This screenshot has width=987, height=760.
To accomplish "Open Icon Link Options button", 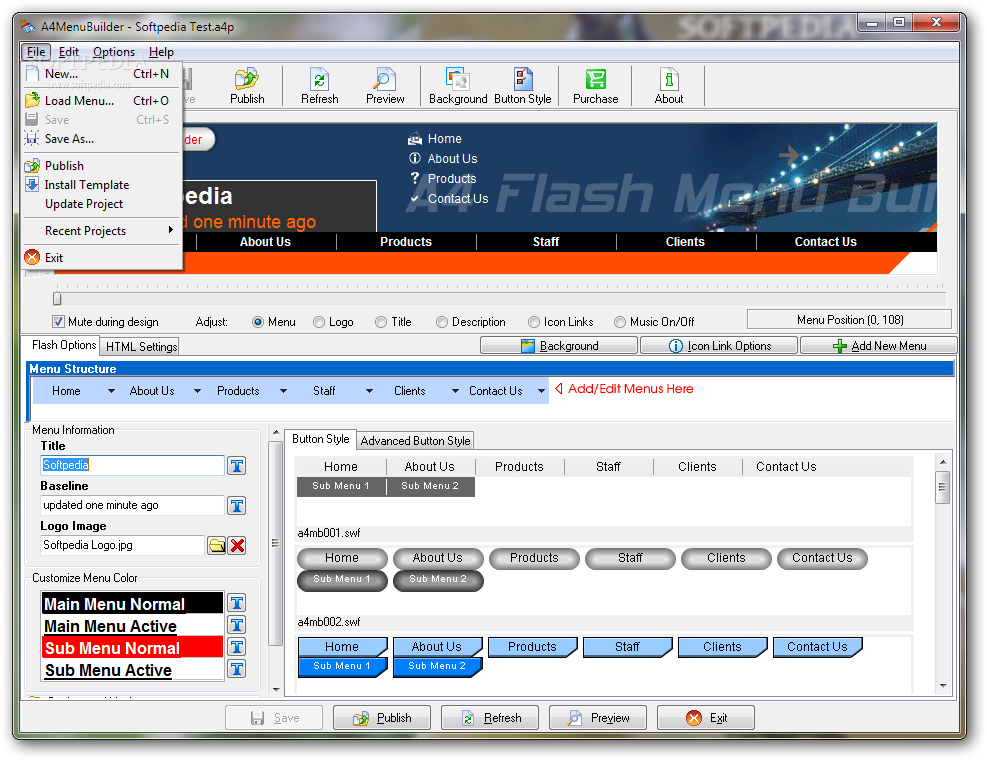I will point(719,346).
